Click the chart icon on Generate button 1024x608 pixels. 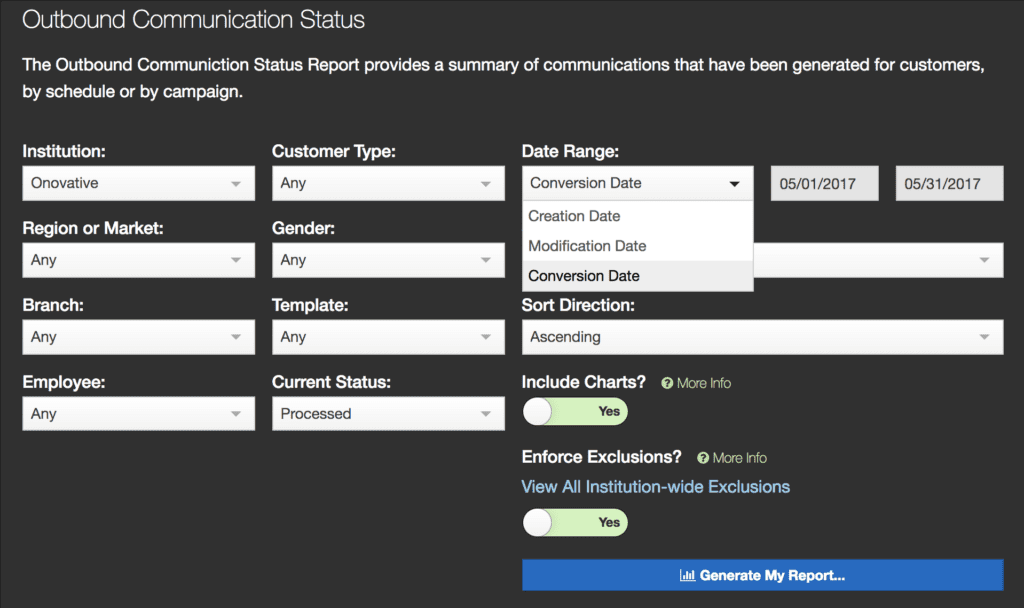pos(687,575)
